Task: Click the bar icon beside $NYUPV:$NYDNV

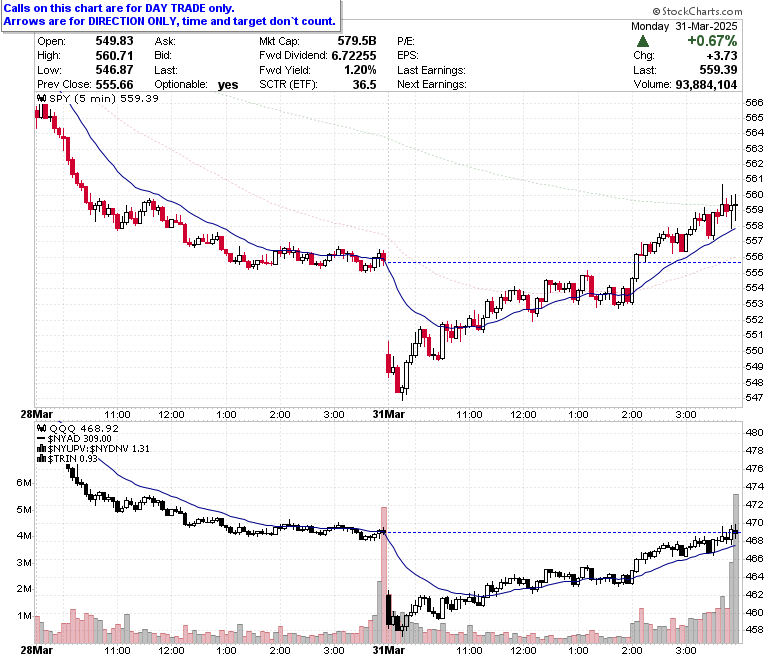Action: tap(42, 449)
